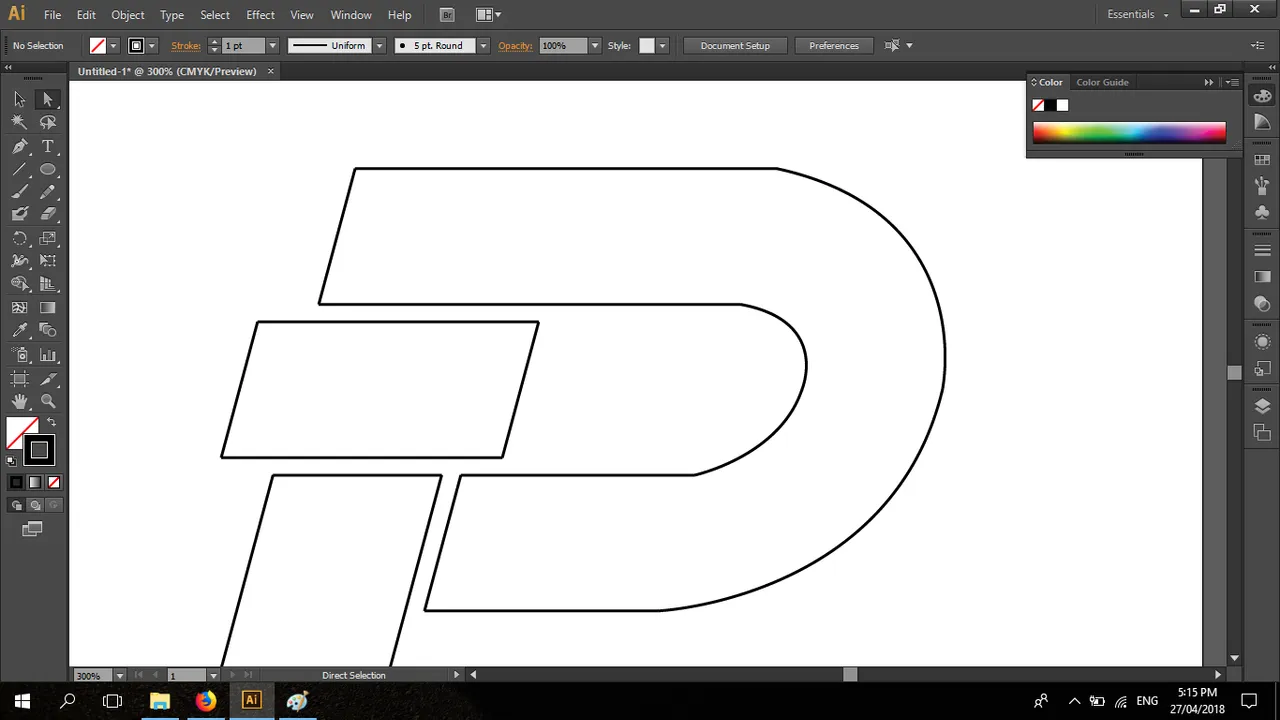Activate the Lasso tool
Viewport: 1280px width, 720px height.
click(x=47, y=122)
